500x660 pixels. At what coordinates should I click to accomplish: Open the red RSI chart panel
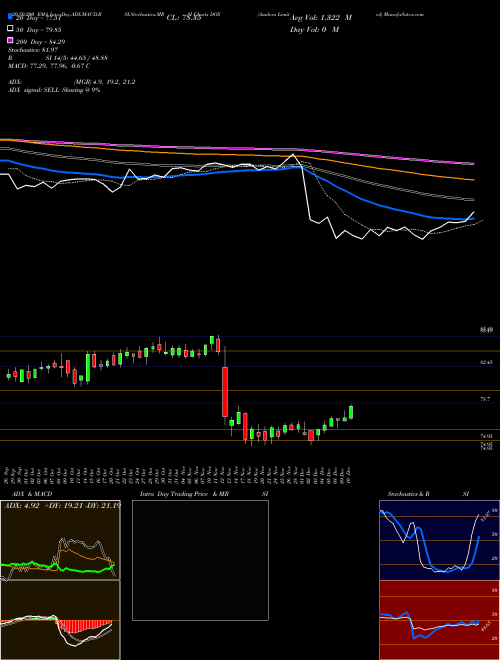click(x=439, y=620)
